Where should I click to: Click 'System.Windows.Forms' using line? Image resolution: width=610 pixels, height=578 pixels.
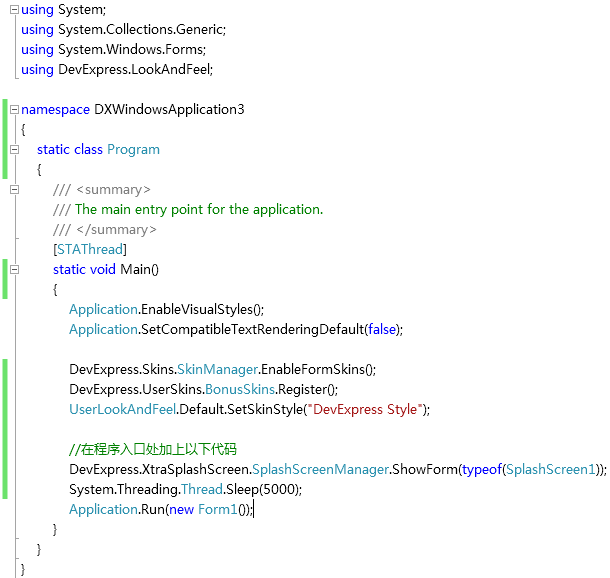click(132, 49)
